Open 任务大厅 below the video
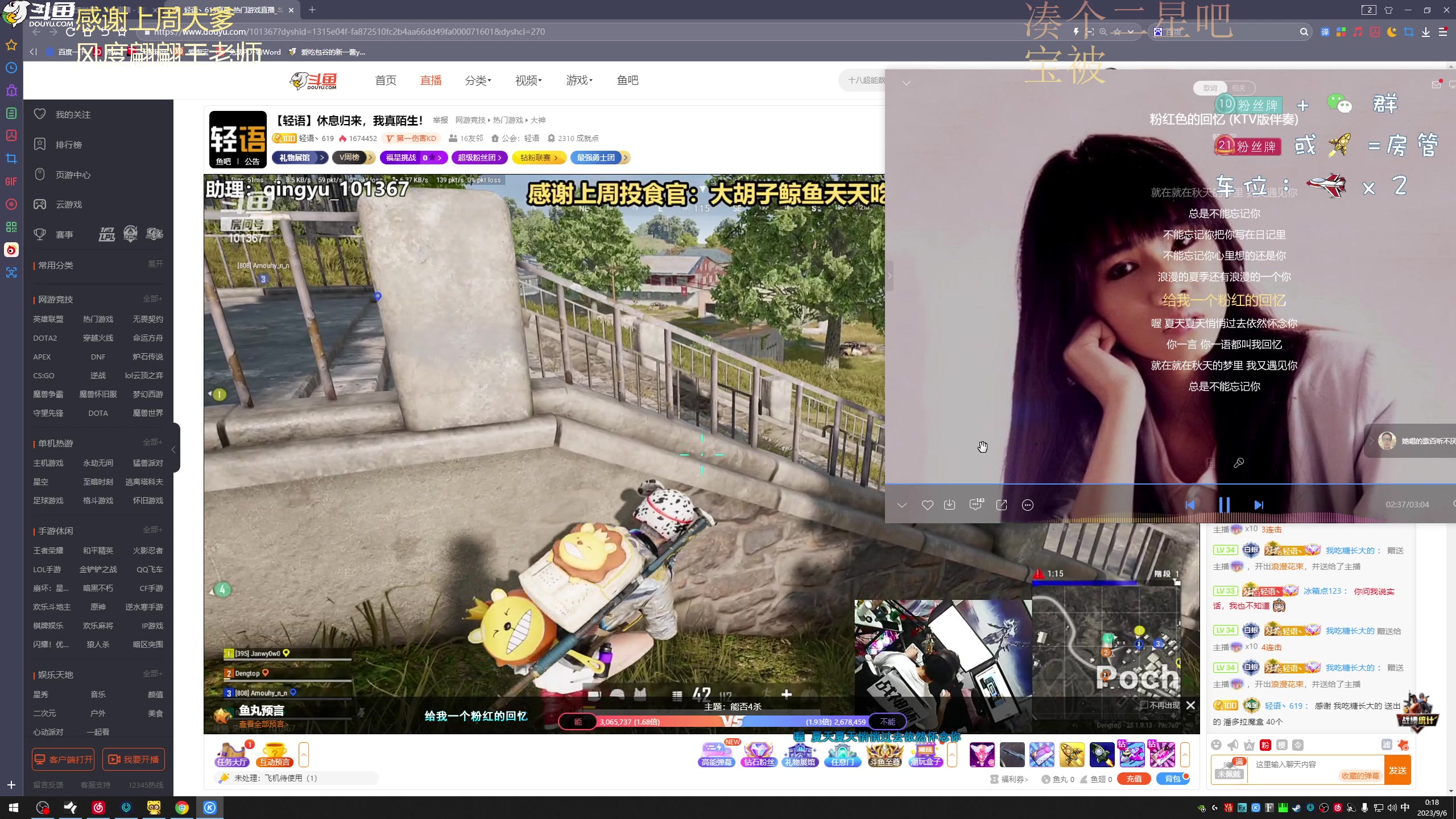Image resolution: width=1456 pixels, height=819 pixels. [x=231, y=755]
